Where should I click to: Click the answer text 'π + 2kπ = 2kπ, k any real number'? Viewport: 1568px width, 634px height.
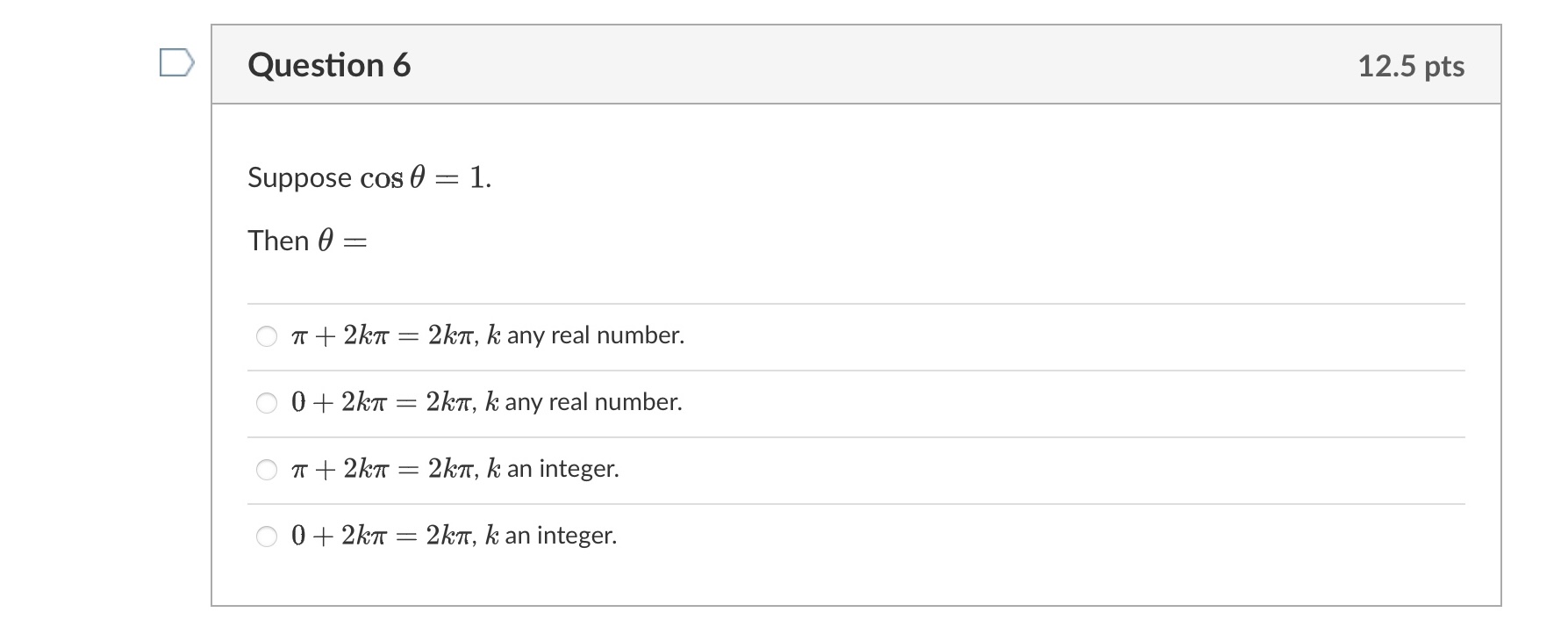(x=487, y=335)
